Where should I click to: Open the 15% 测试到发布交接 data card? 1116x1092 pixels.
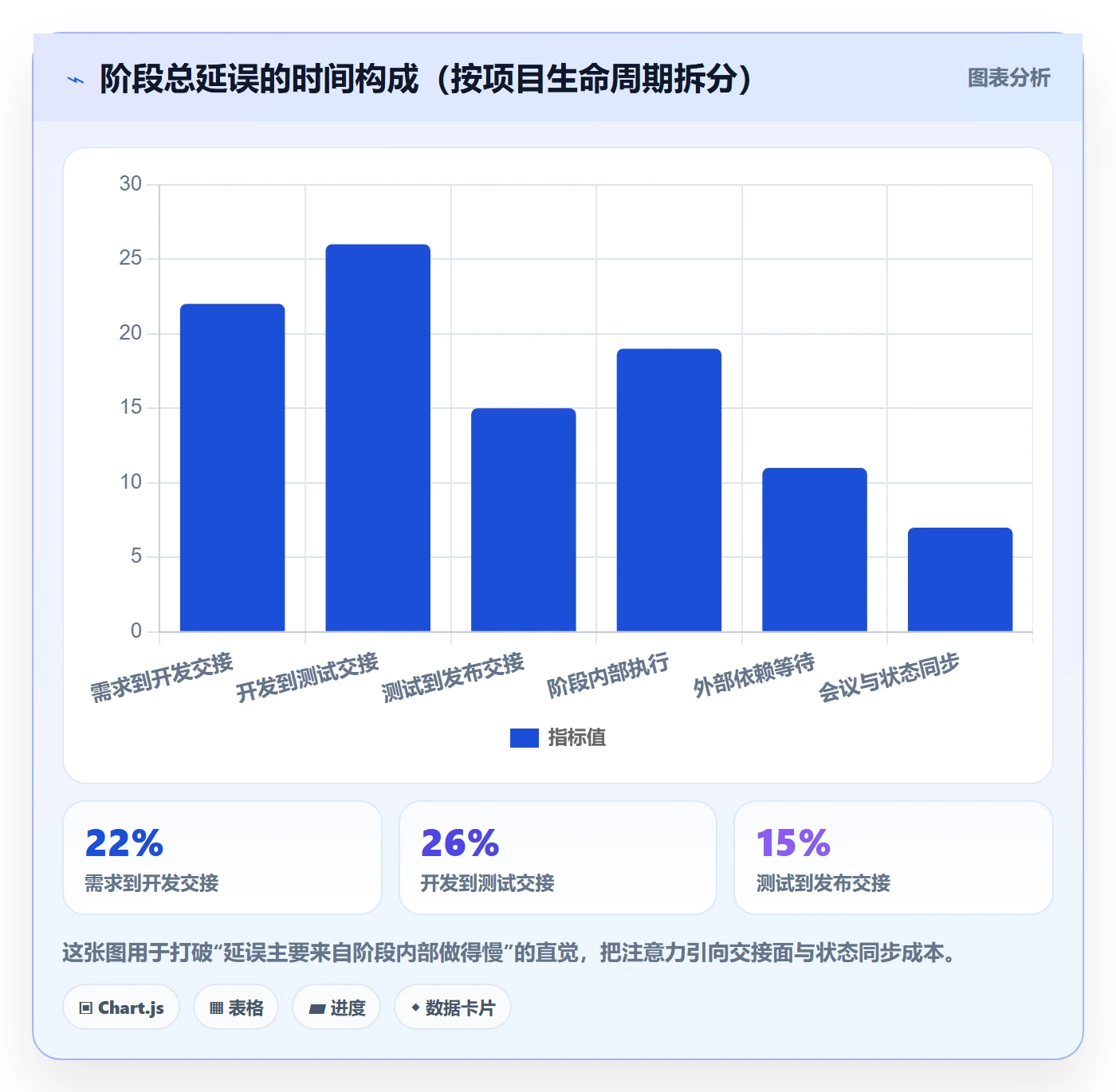(x=894, y=858)
